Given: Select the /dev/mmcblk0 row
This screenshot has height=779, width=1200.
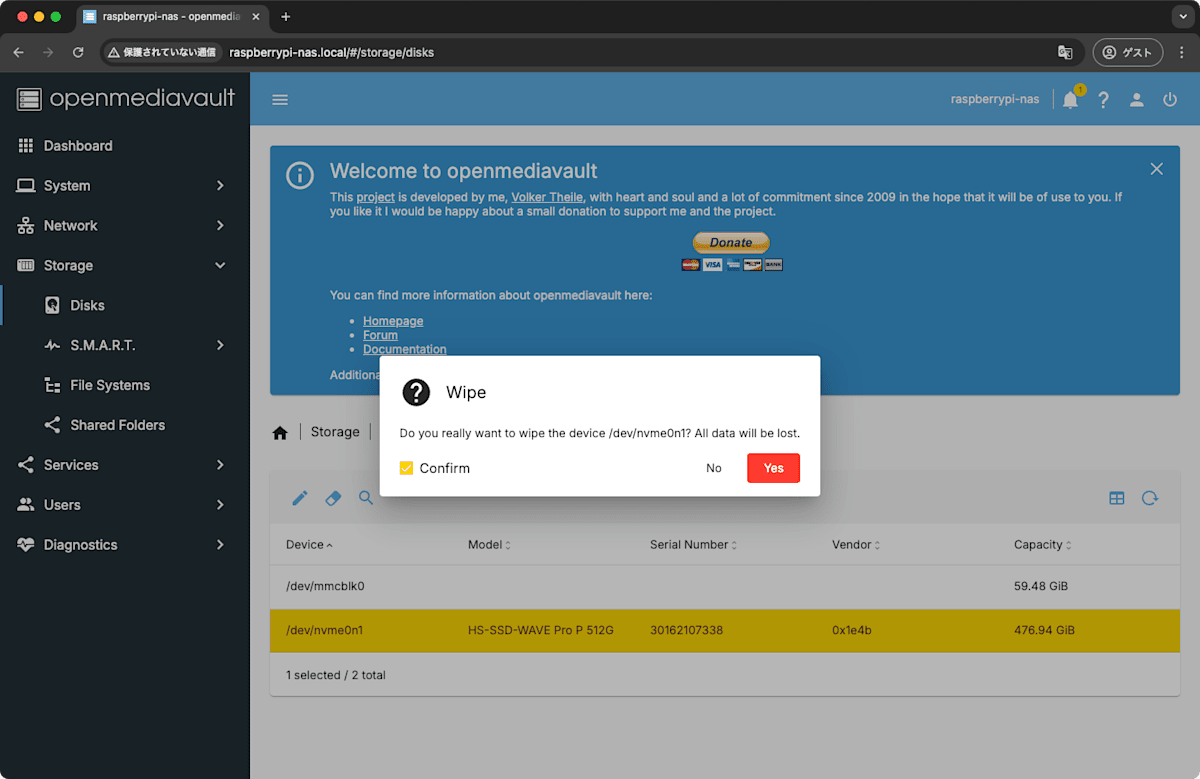Looking at the screenshot, I should pos(725,586).
